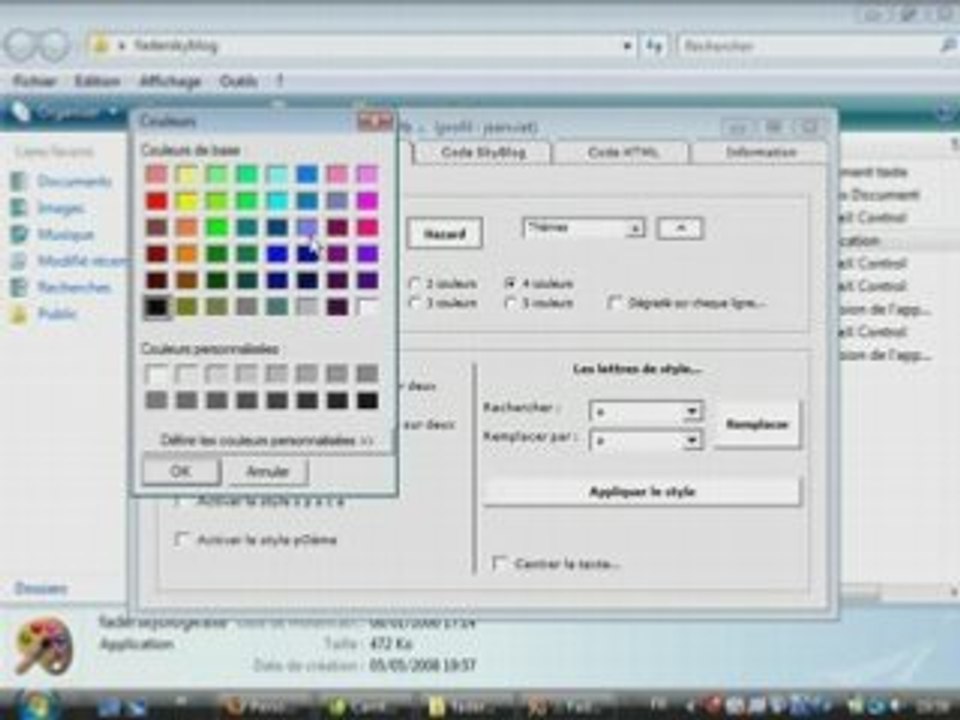Click the small caret button beside Thèmes
Screen dimensions: 960x720
(x=680, y=228)
